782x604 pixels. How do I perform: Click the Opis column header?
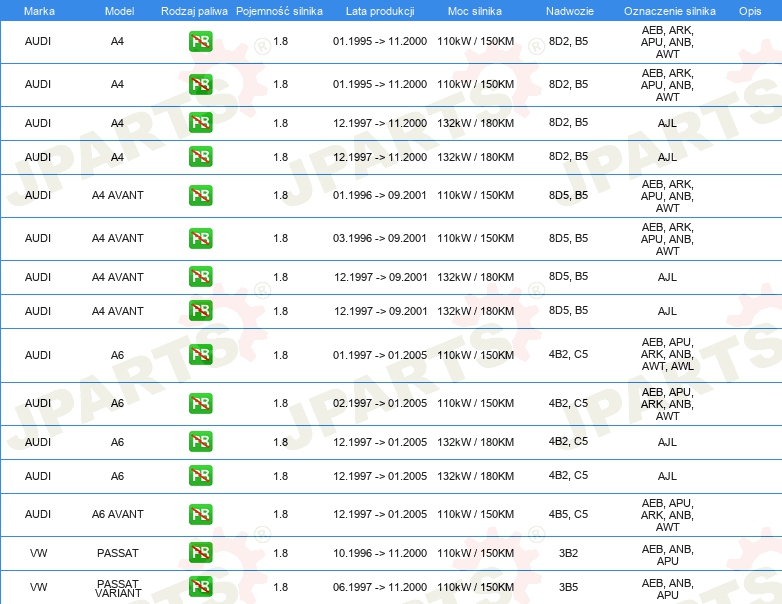pos(750,11)
